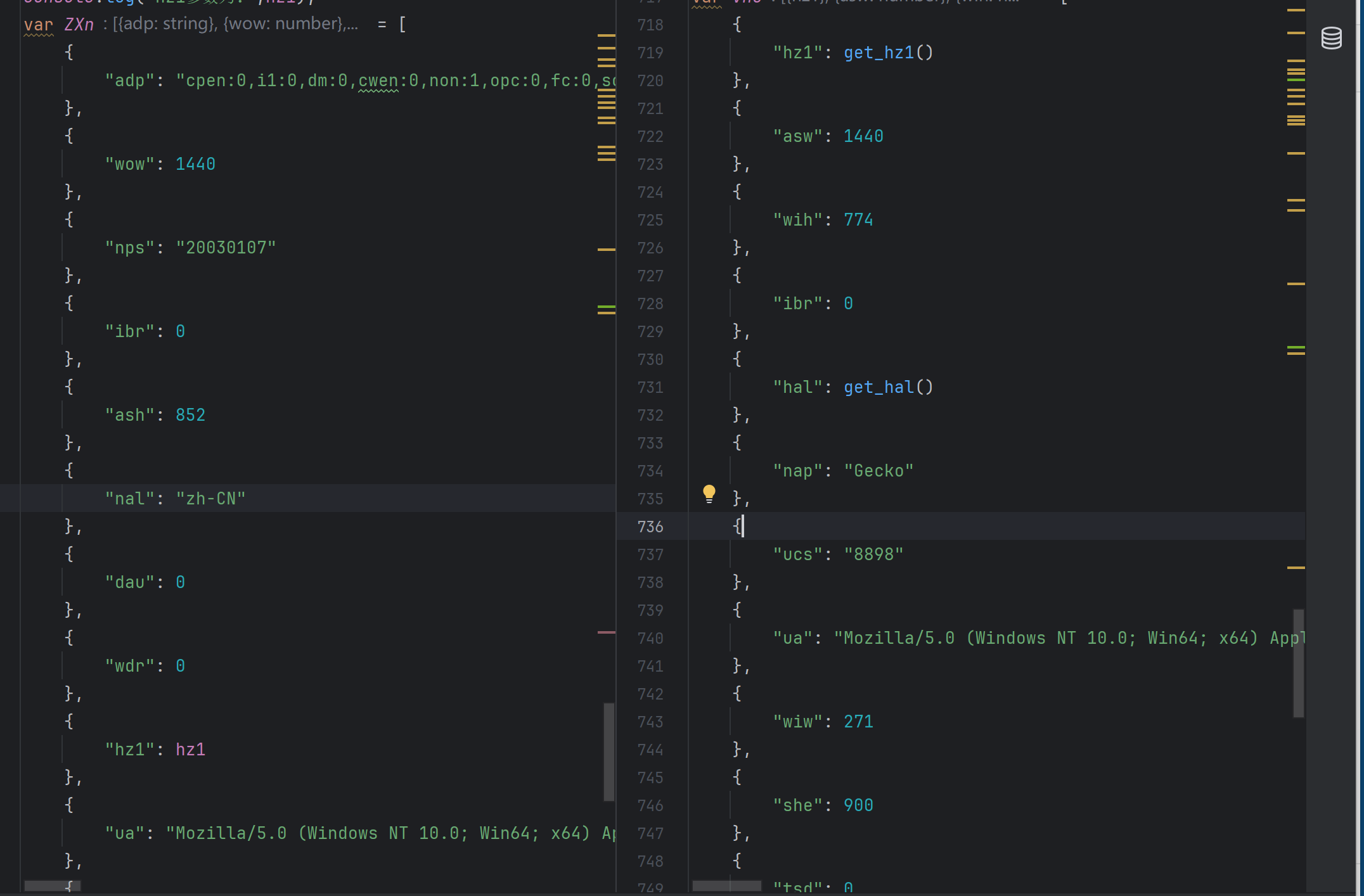This screenshot has height=896, width=1364.
Task: Click line number 736 in the gutter
Action: 650,527
